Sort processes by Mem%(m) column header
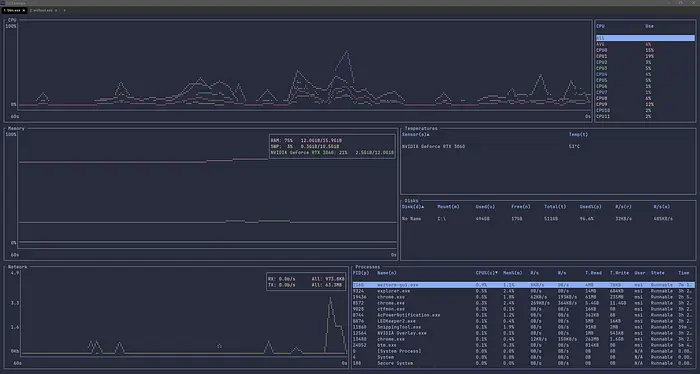This screenshot has width=700, height=374. click(512, 273)
